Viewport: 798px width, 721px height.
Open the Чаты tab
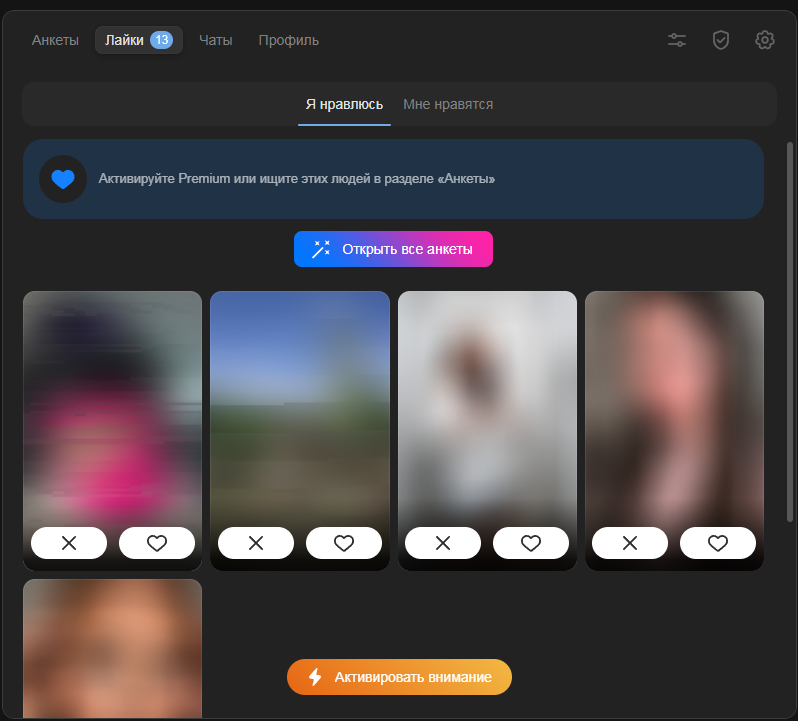point(215,40)
